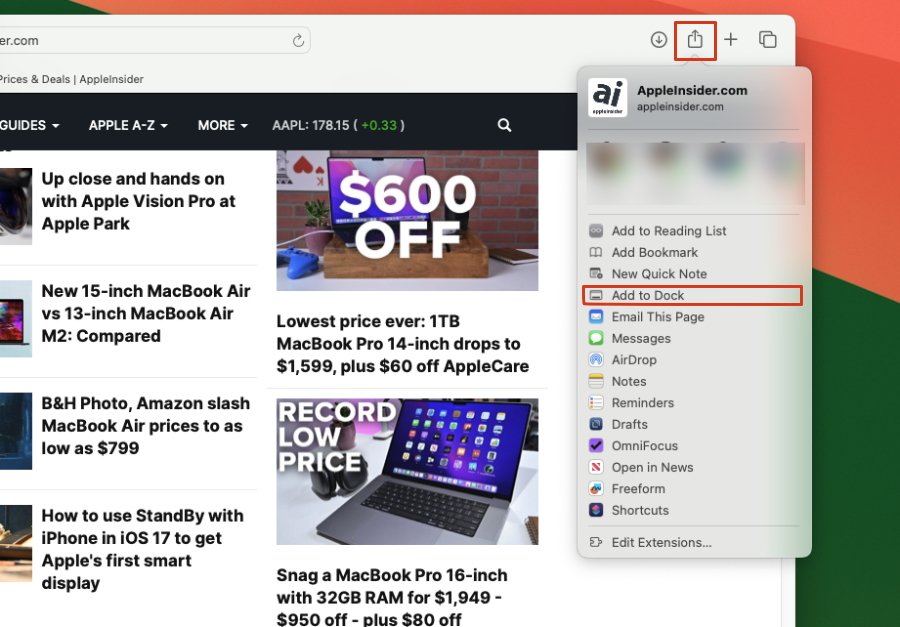900x627 pixels.
Task: Open the Downloads icon in the toolbar
Action: click(658, 40)
